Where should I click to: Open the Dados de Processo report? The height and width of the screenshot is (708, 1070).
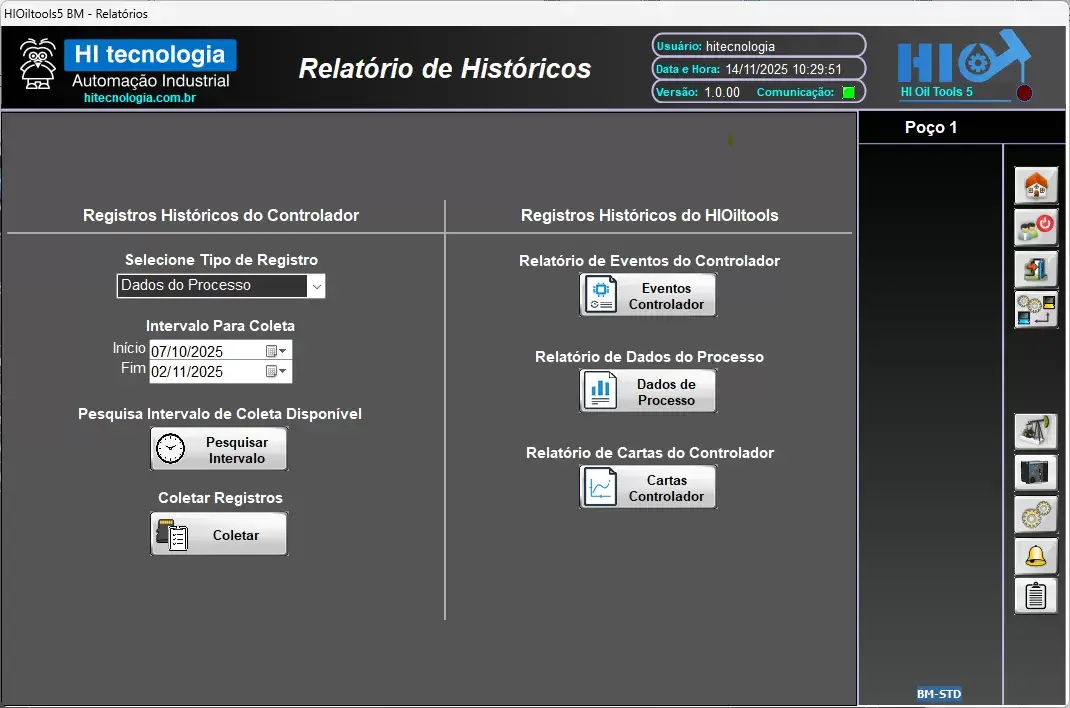(x=648, y=391)
